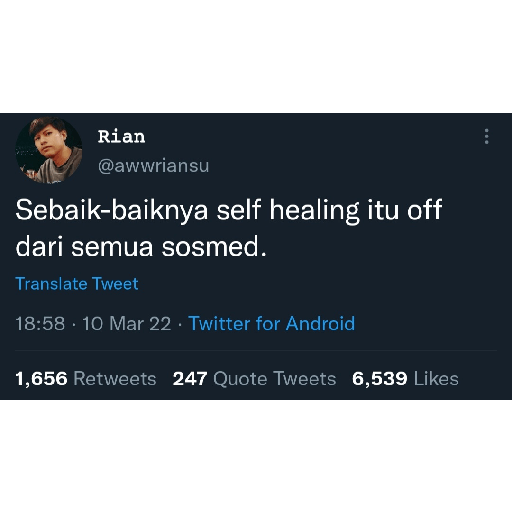Open the @awwriansu handle profile
Viewport: 512px width, 512px height.
tap(153, 166)
